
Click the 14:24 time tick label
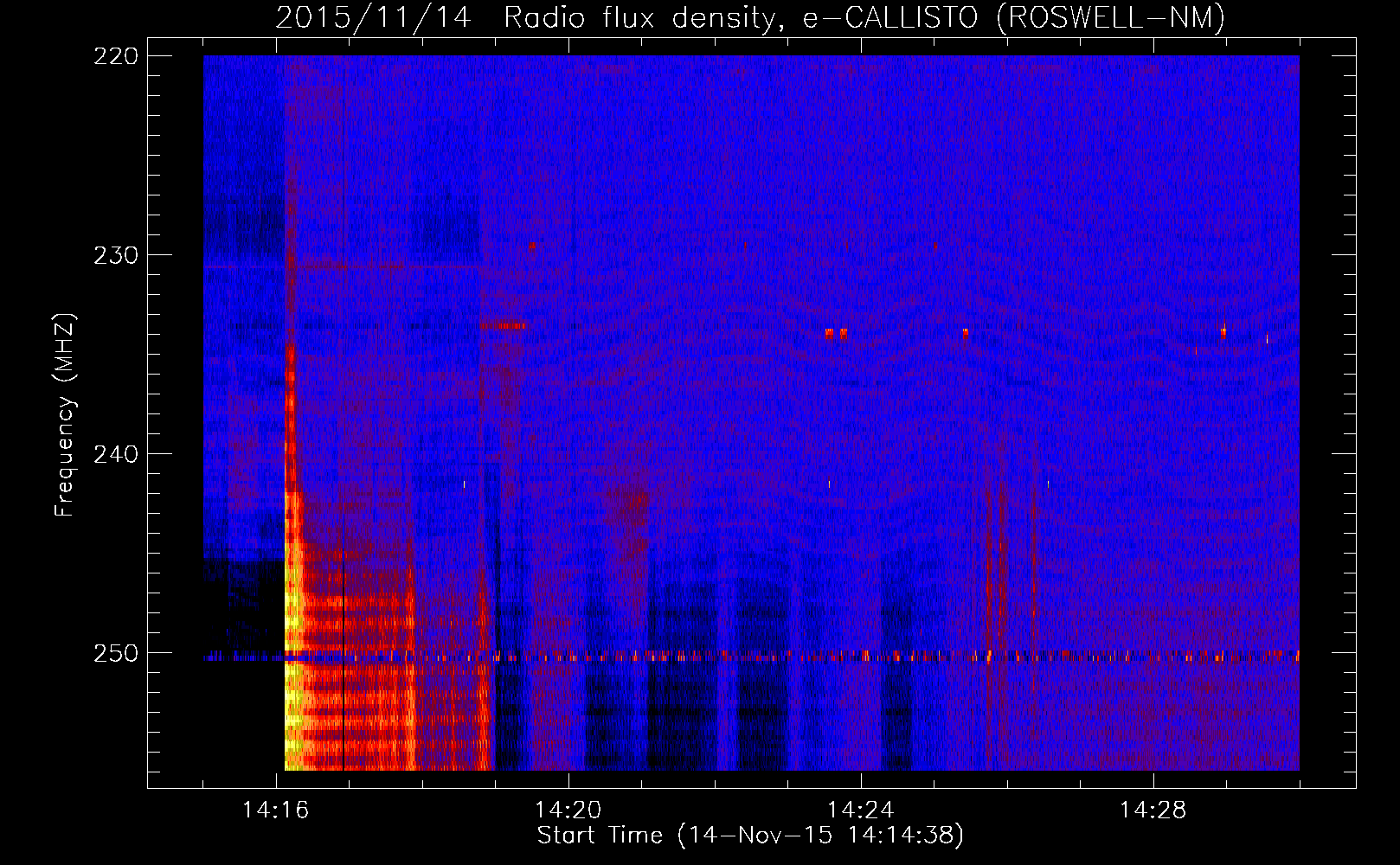pos(860,810)
